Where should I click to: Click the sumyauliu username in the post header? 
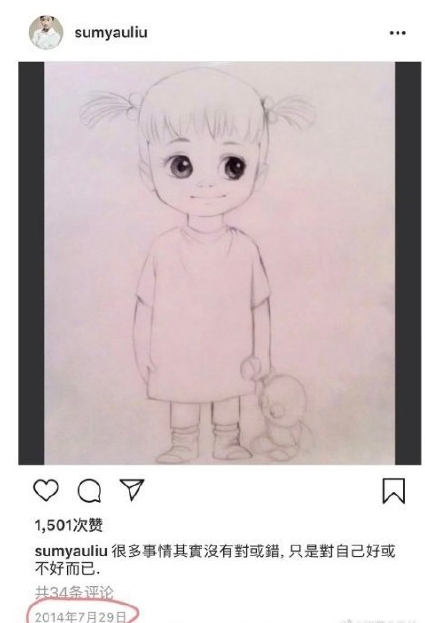coord(111,32)
